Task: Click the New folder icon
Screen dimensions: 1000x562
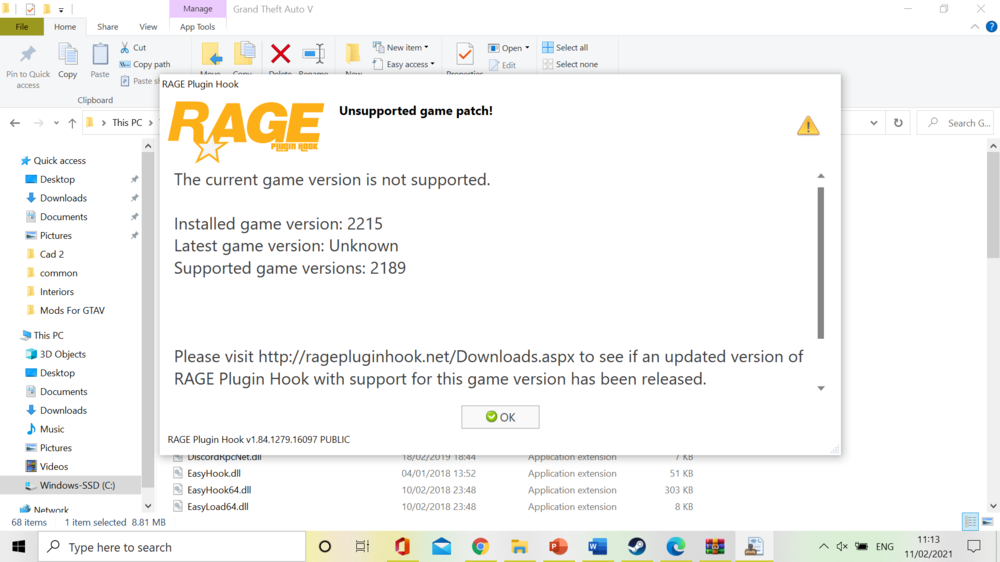Action: pos(353,56)
